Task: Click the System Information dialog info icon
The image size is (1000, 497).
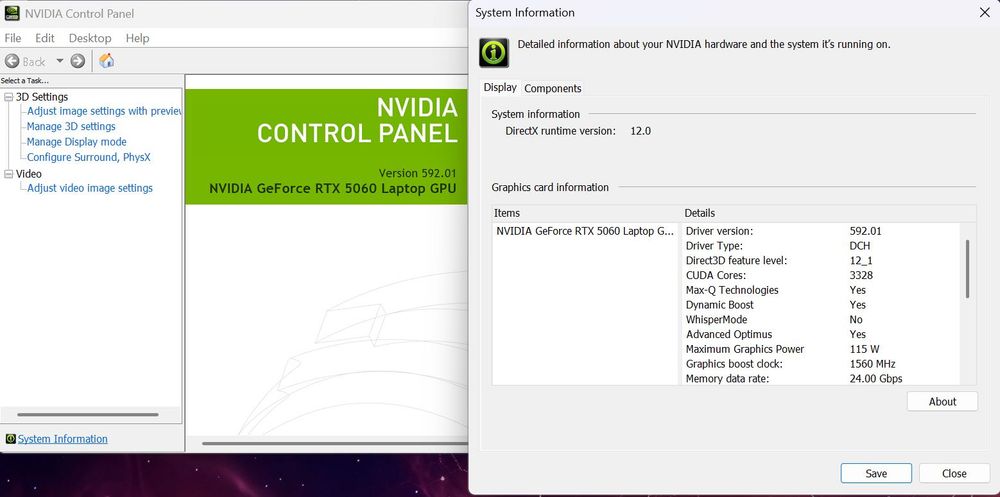Action: [x=494, y=52]
